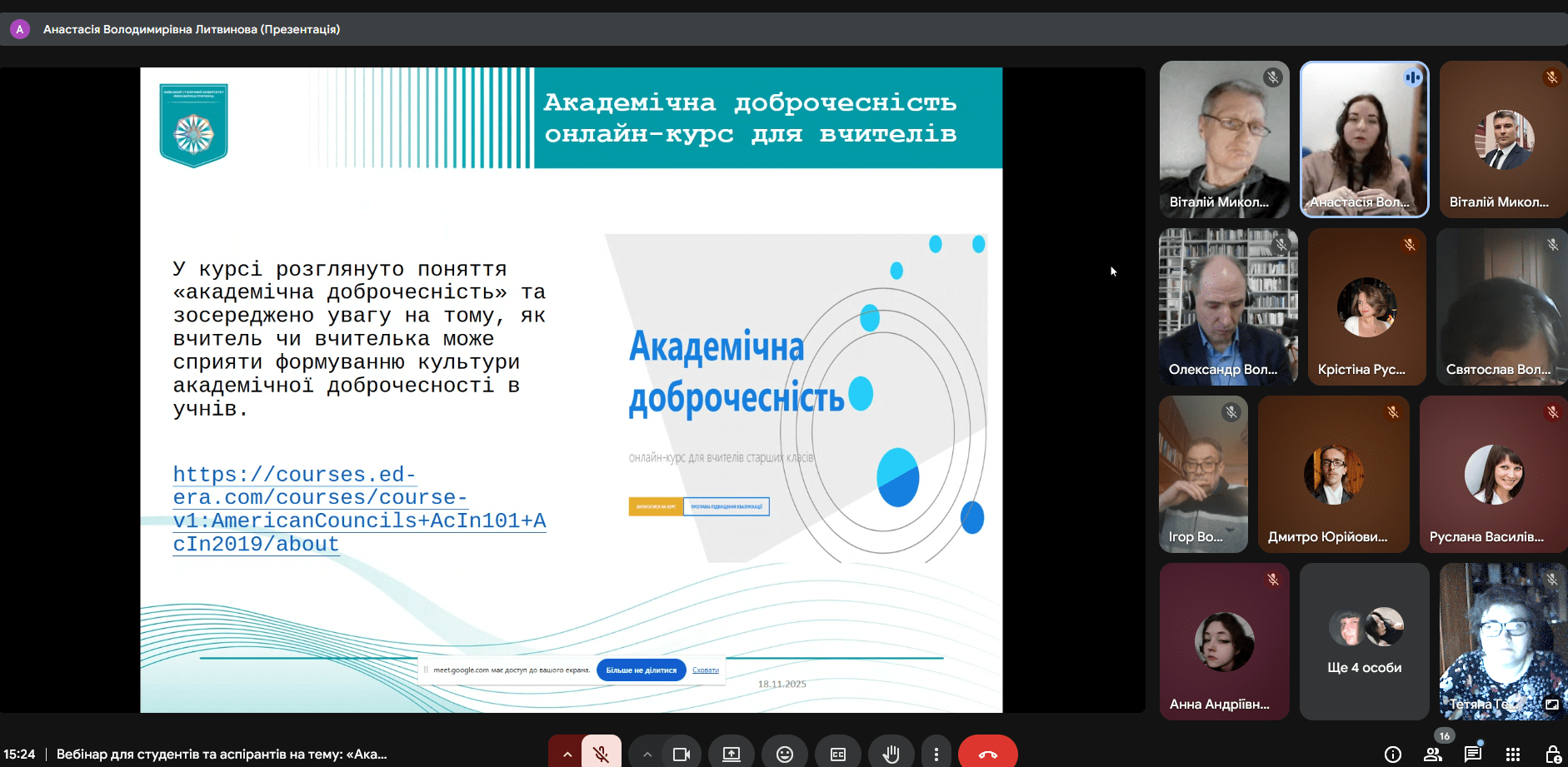This screenshot has height=767, width=1568.
Task: Select Анастасія's video tile
Action: pyautogui.click(x=1364, y=139)
